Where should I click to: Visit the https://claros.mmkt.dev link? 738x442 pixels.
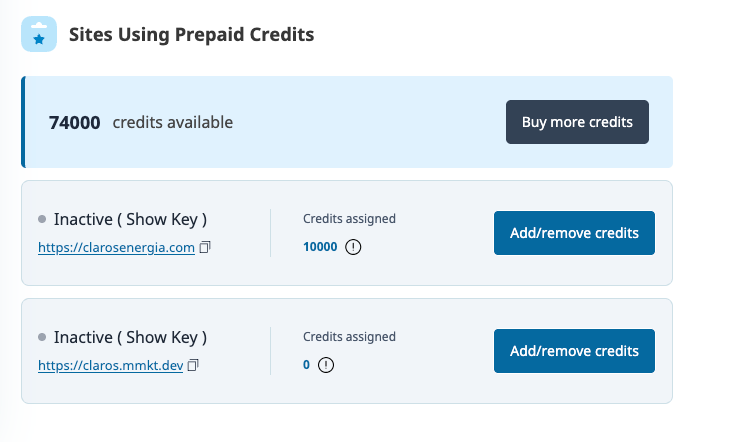coord(111,365)
